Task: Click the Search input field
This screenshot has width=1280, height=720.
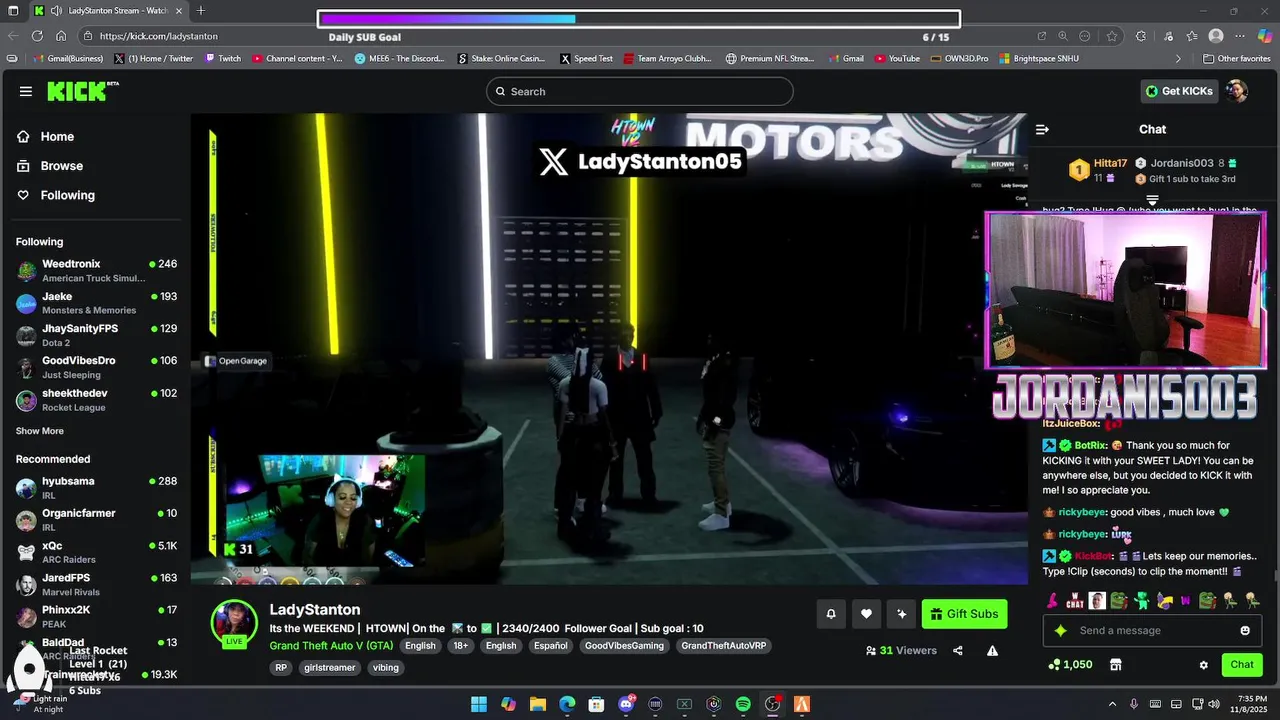Action: point(640,91)
